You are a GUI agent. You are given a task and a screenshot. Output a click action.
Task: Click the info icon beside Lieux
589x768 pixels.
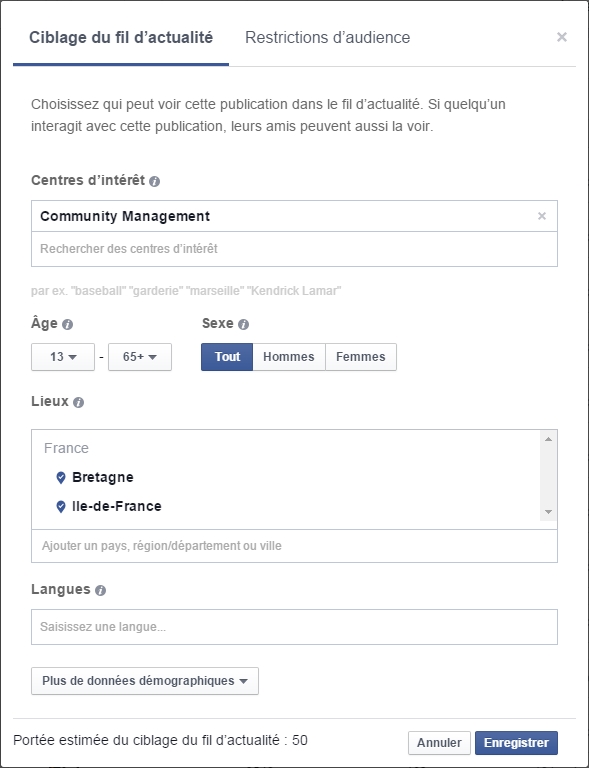point(78,403)
